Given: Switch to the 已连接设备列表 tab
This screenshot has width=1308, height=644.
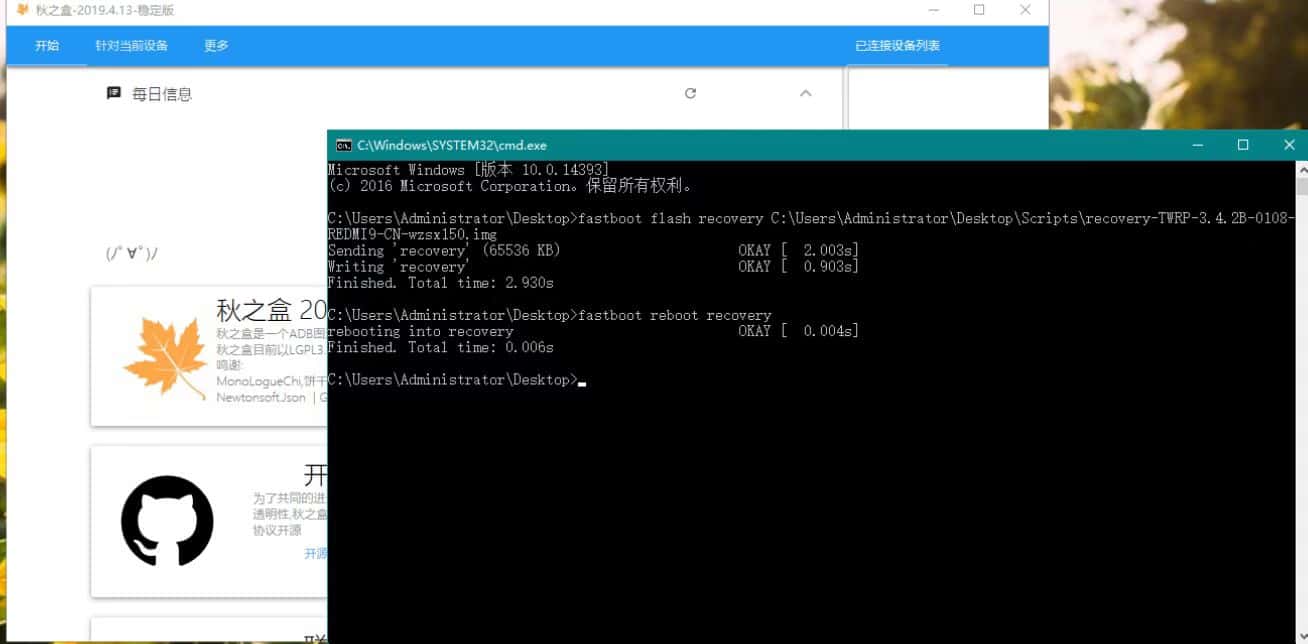Looking at the screenshot, I should click(x=897, y=45).
